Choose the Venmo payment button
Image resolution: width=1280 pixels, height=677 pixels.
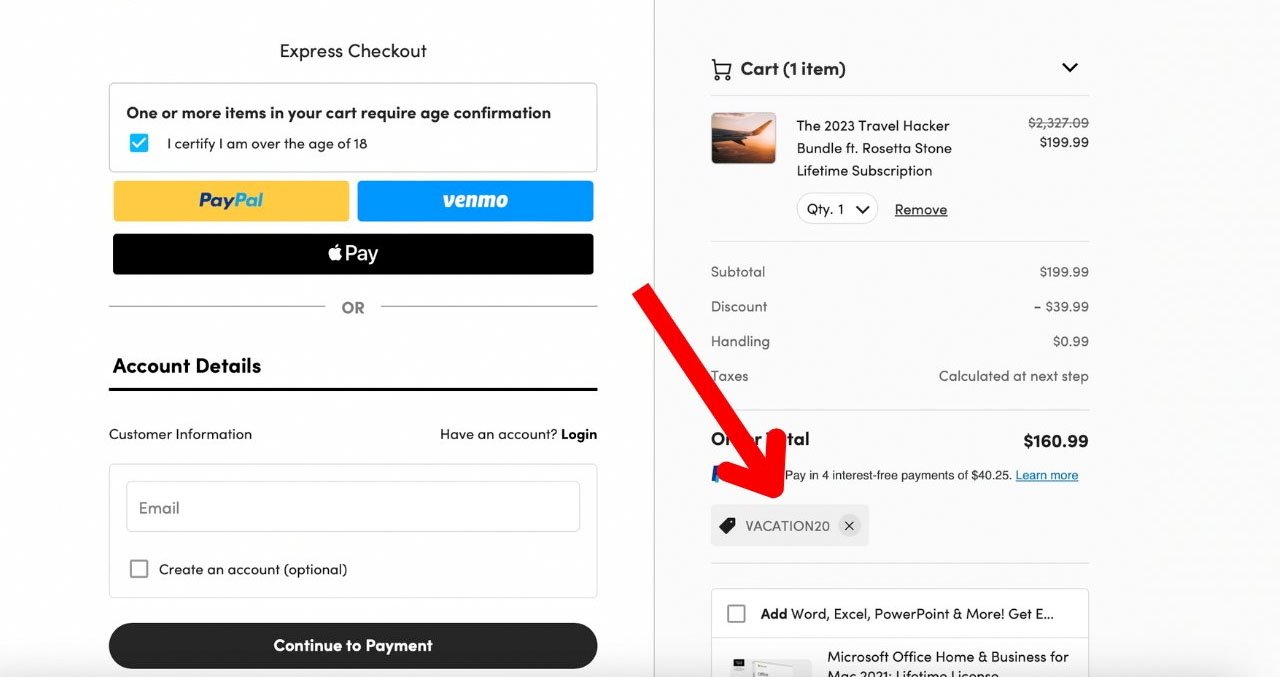[x=475, y=201]
